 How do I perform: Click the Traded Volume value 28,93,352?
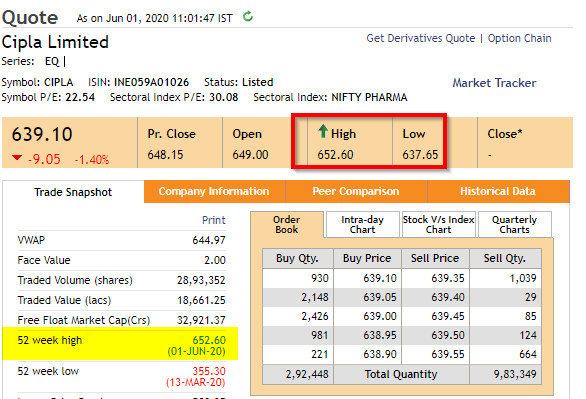[201, 280]
